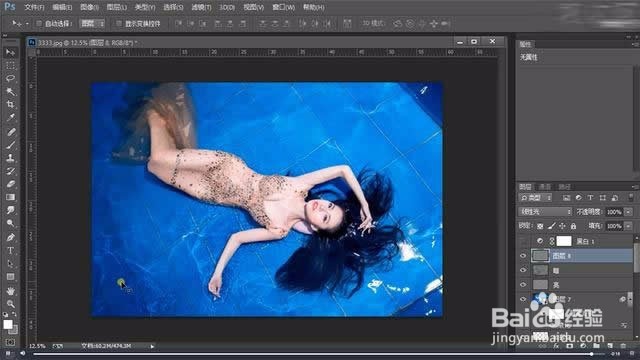The width and height of the screenshot is (640, 360).
Task: Create new adjustment layer icon
Action: click(582, 346)
